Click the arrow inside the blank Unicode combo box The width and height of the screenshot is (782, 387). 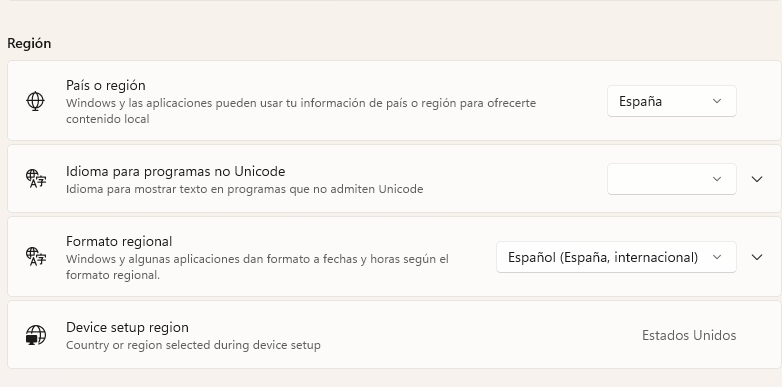coord(717,179)
